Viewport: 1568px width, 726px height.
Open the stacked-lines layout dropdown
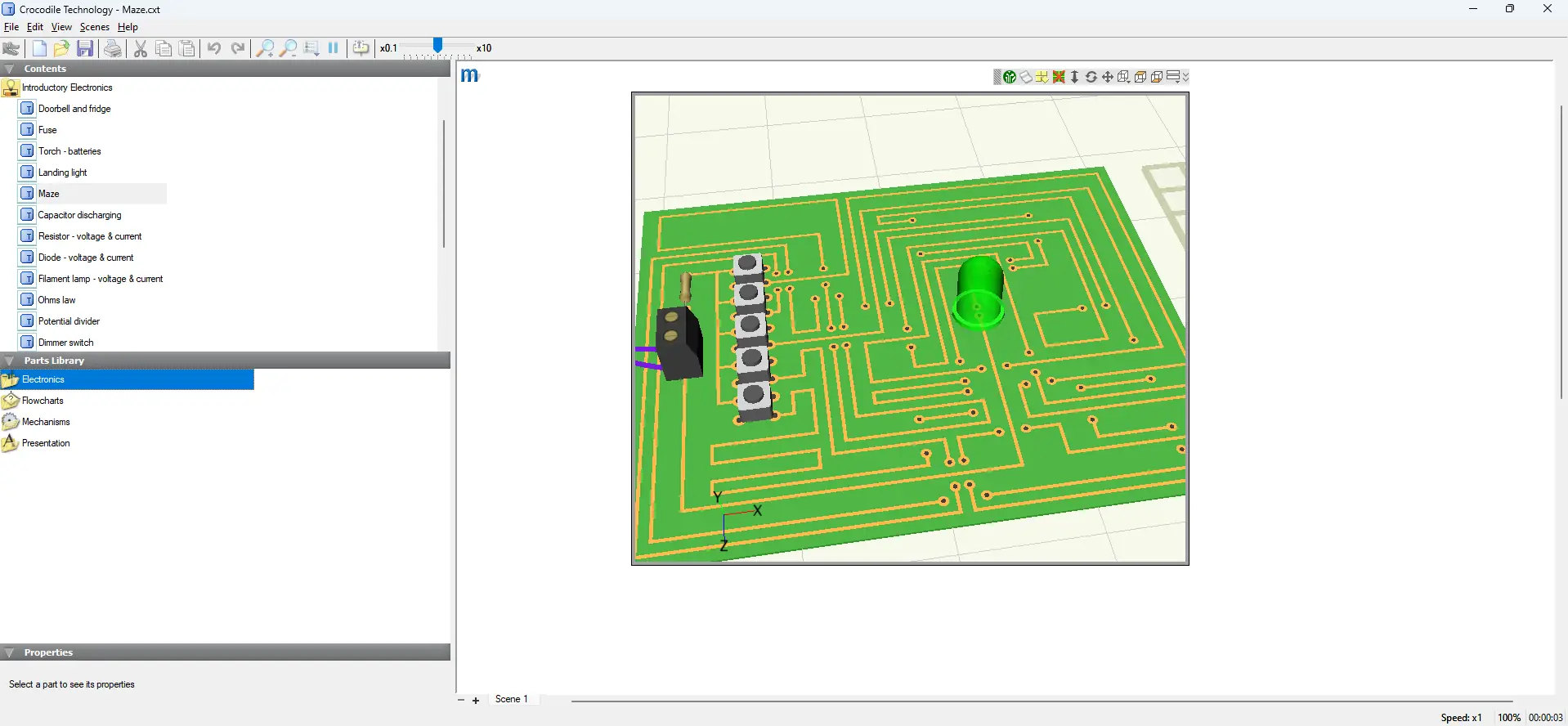1173,77
